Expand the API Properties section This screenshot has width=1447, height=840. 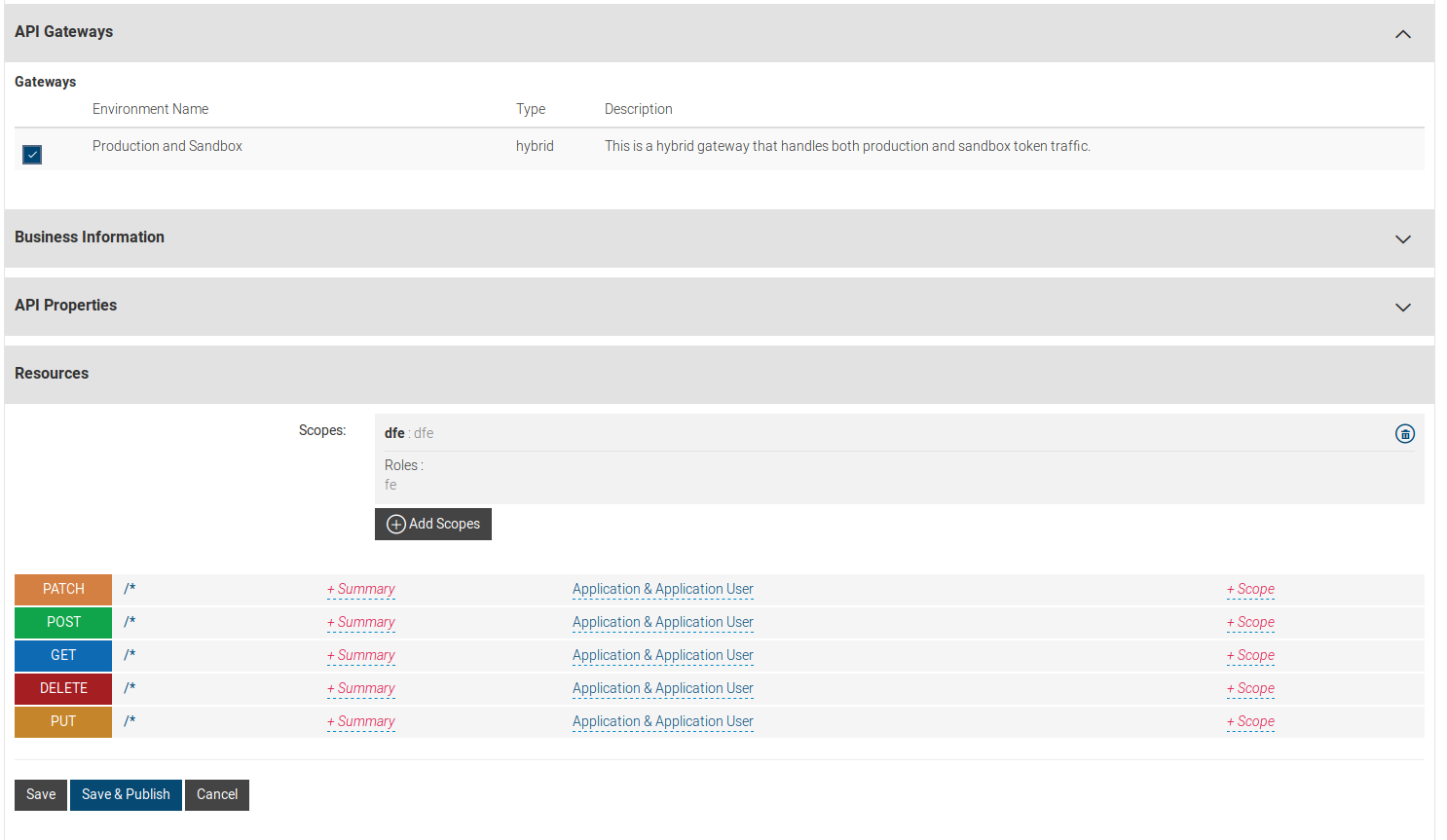[1402, 307]
